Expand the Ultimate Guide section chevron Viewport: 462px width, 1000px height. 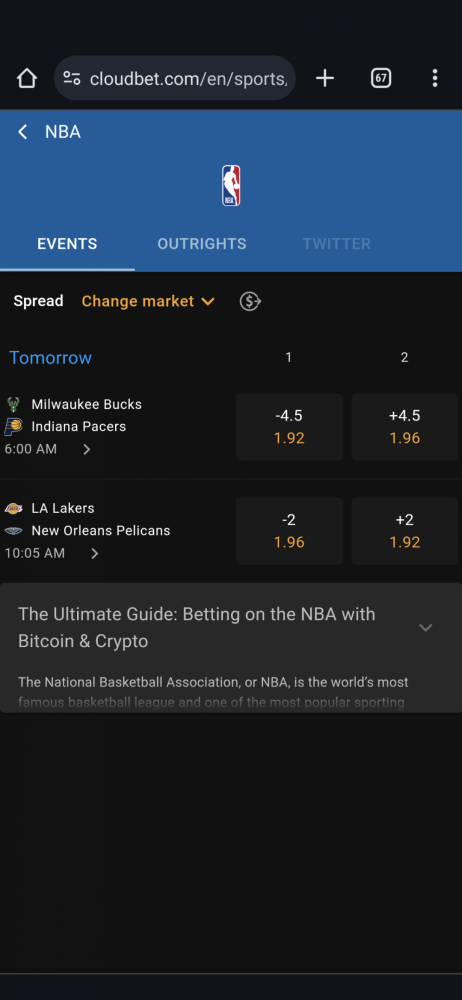(x=426, y=628)
